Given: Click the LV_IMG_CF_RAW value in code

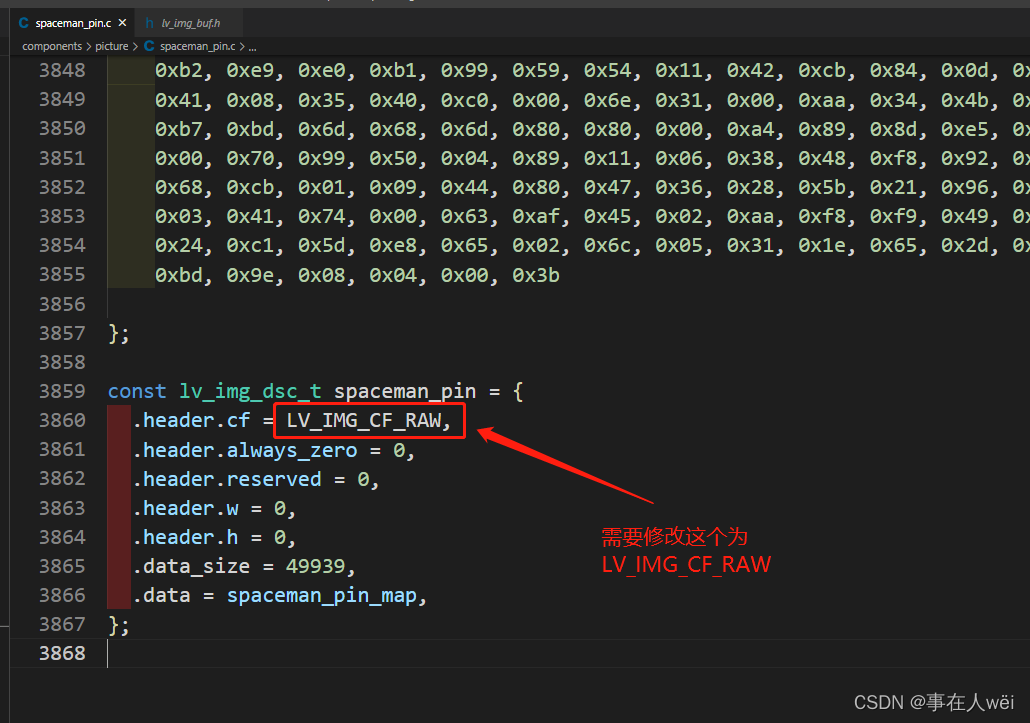Looking at the screenshot, I should coord(363,420).
